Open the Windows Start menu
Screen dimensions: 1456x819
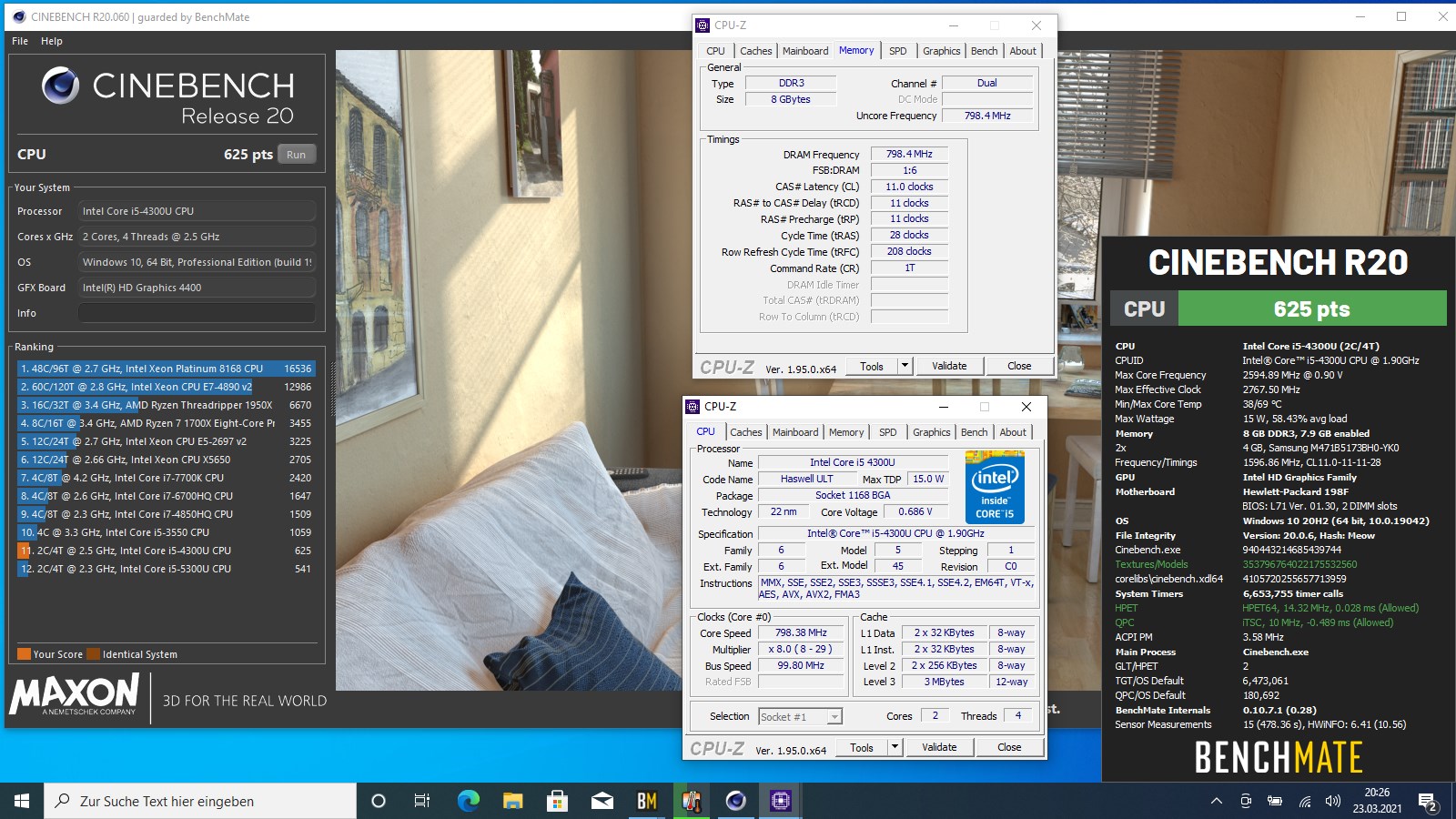click(x=22, y=801)
